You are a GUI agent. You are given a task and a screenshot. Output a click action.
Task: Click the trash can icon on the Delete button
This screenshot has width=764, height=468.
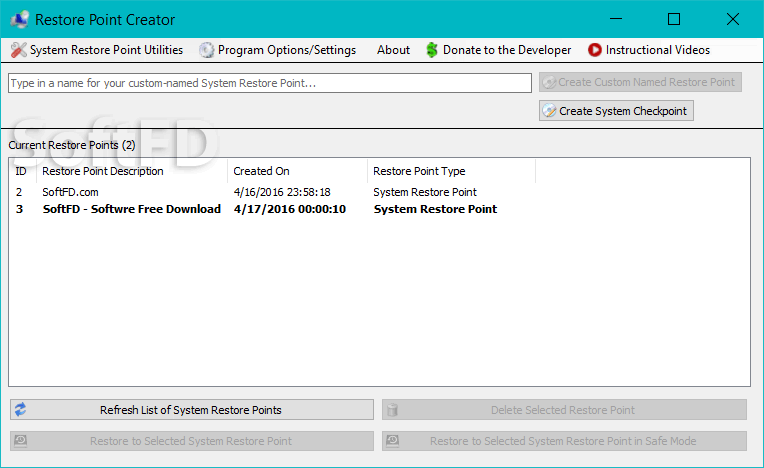[x=392, y=410]
